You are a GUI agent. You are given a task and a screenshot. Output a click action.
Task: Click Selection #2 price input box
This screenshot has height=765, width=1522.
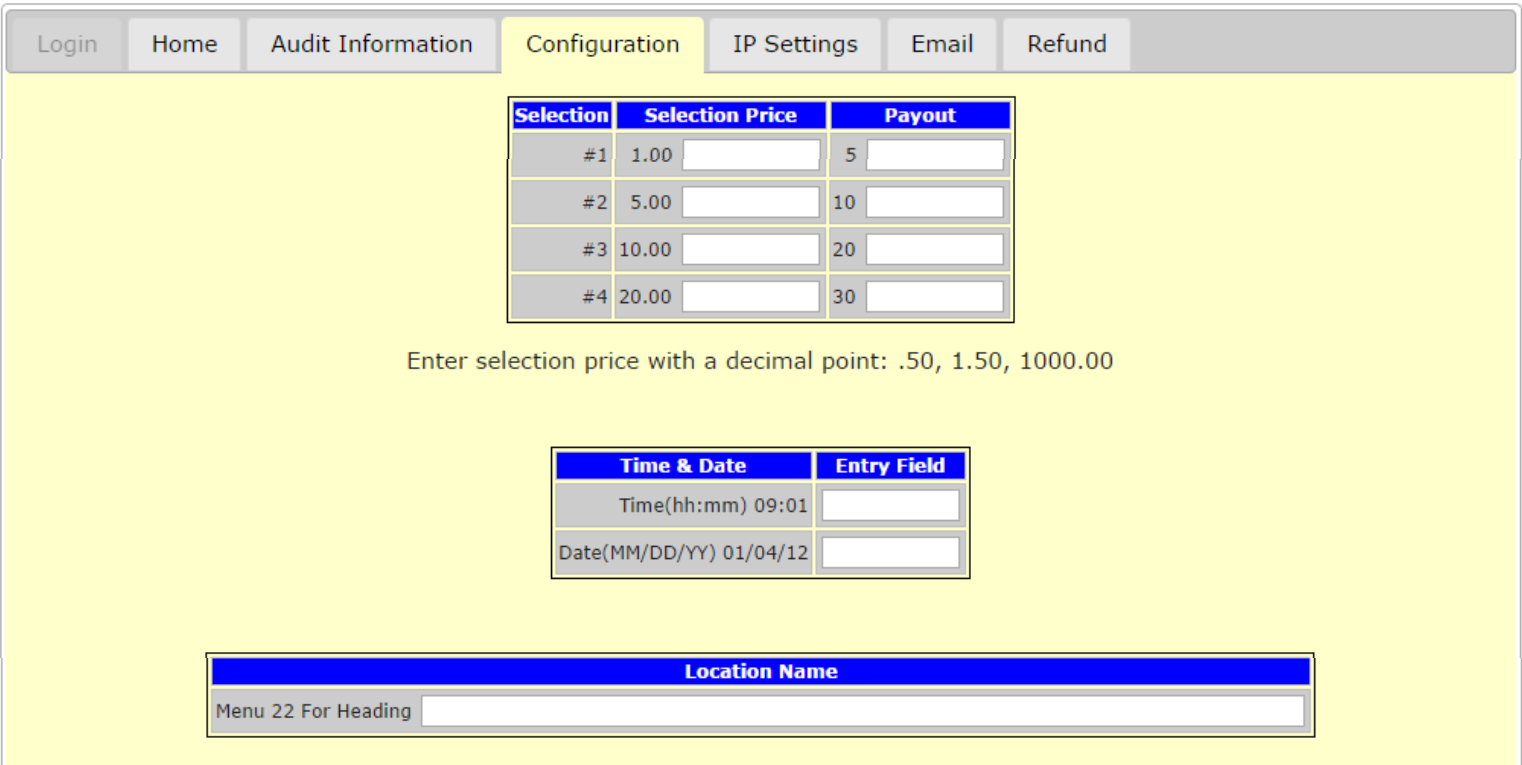pos(750,202)
